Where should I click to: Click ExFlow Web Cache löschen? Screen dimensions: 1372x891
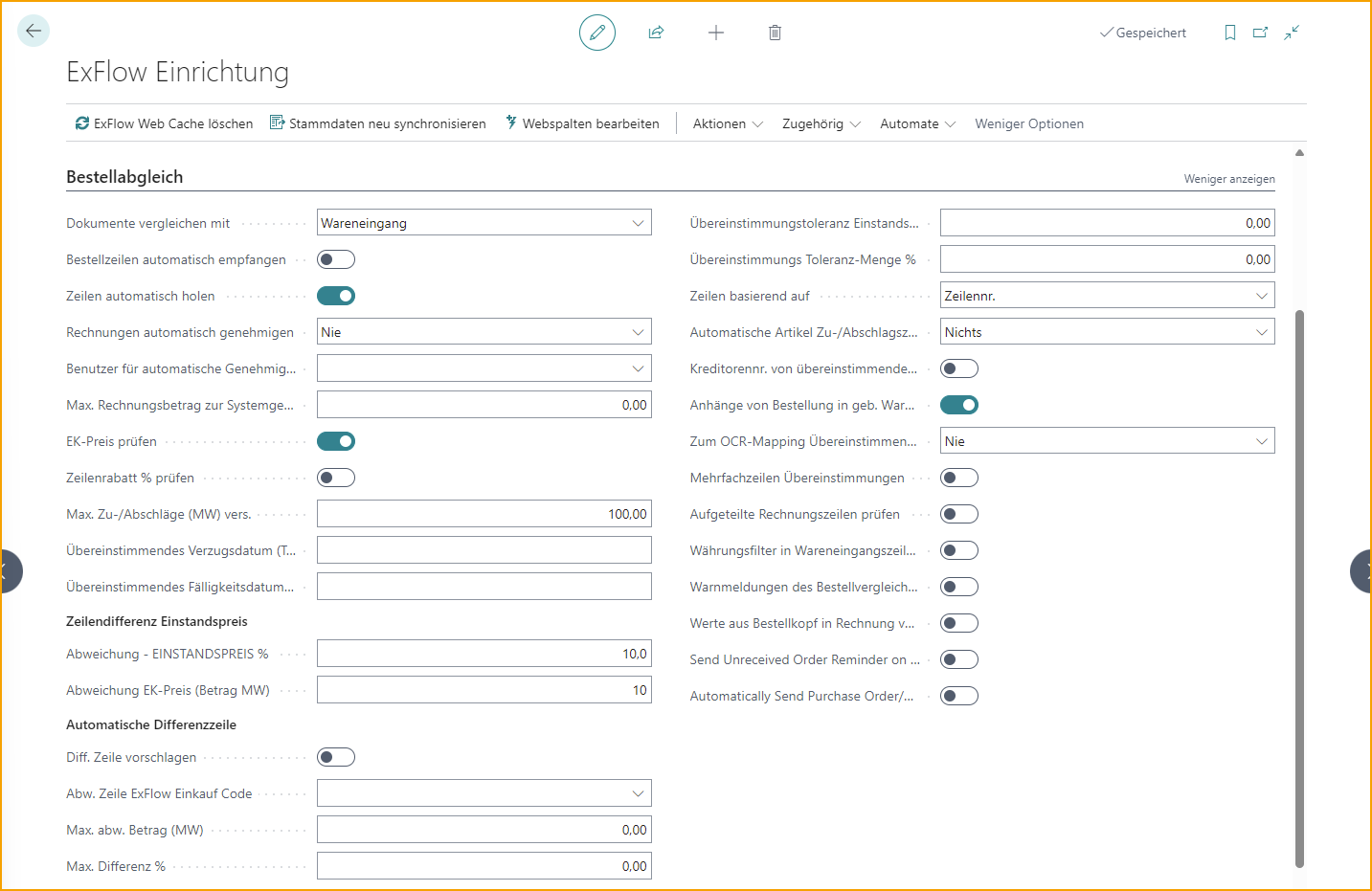[x=164, y=123]
